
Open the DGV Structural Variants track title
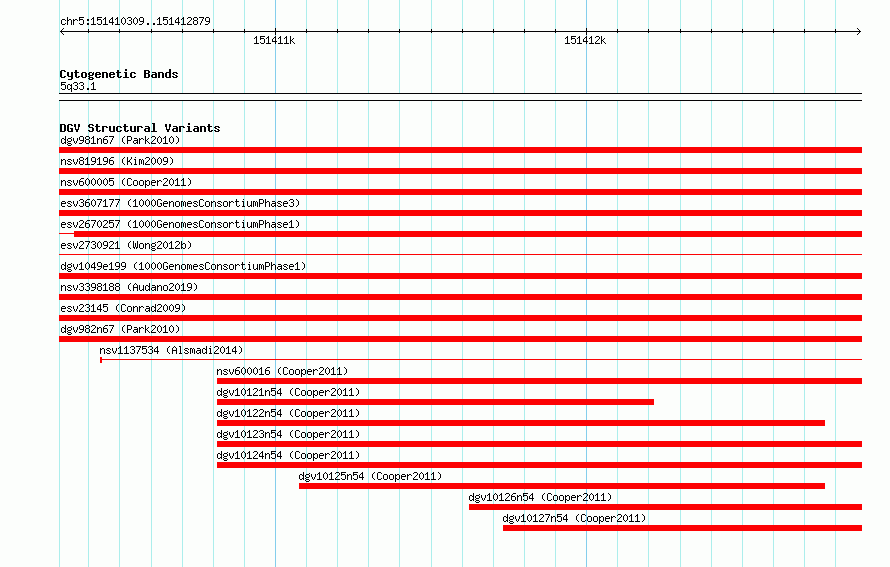click(x=140, y=128)
